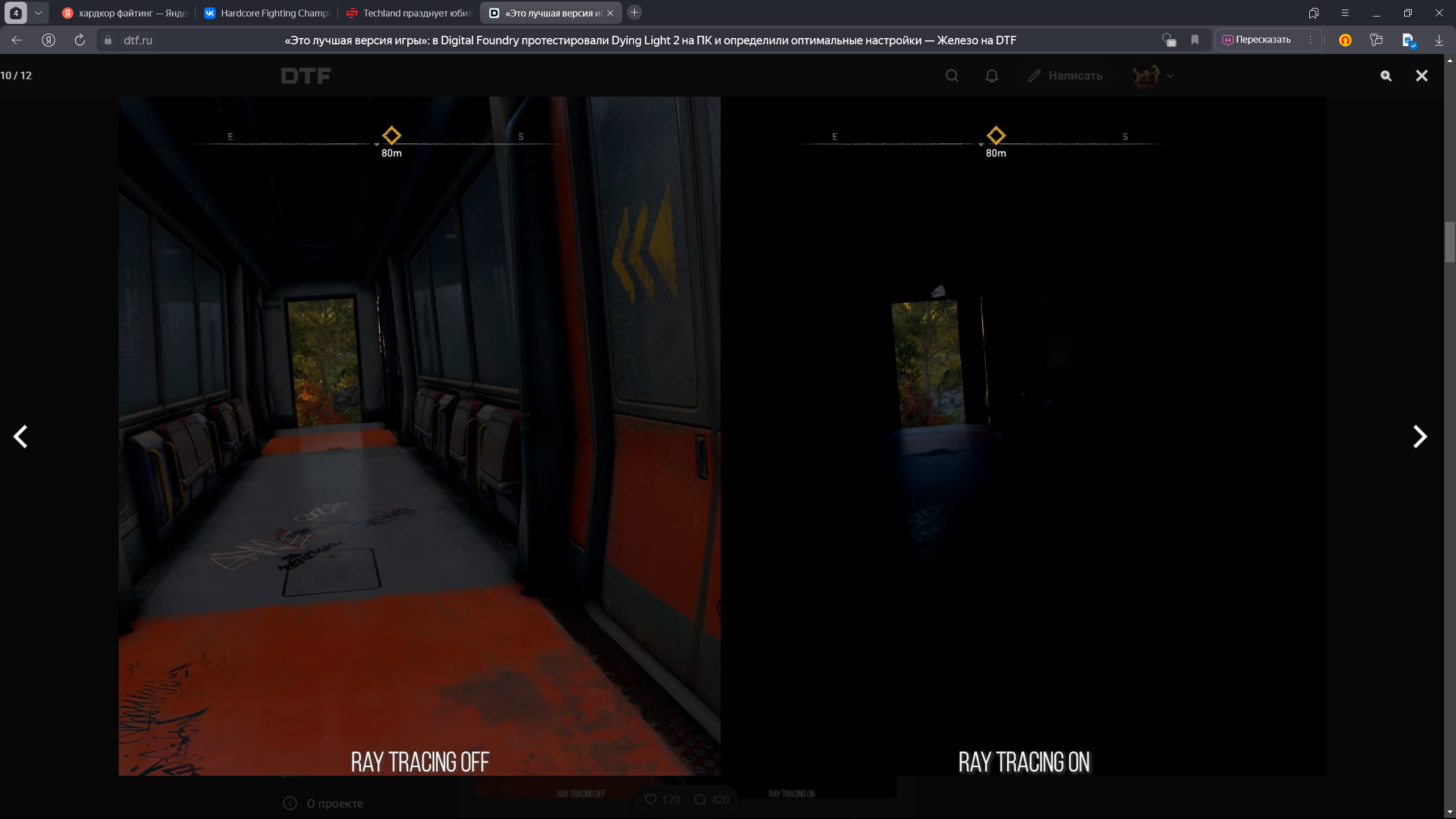Open the chat-bubble extension beside the orange icon
Image resolution: width=1456 pixels, height=819 pixels.
coord(1376,40)
